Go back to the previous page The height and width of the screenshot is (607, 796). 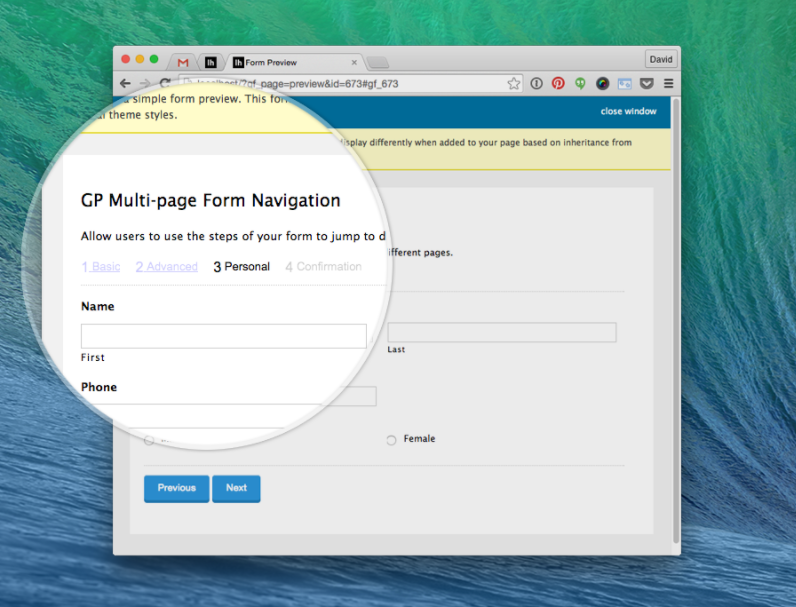125,83
